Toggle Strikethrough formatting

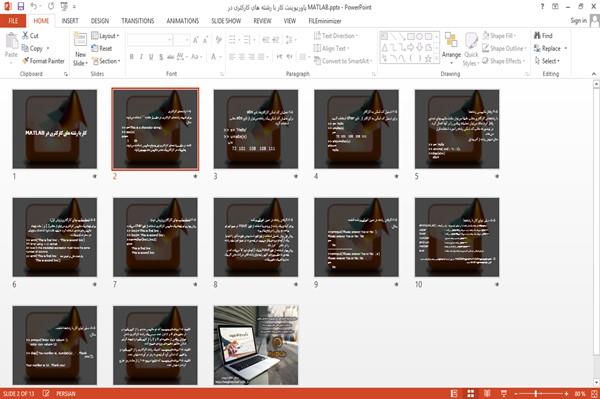171,57
